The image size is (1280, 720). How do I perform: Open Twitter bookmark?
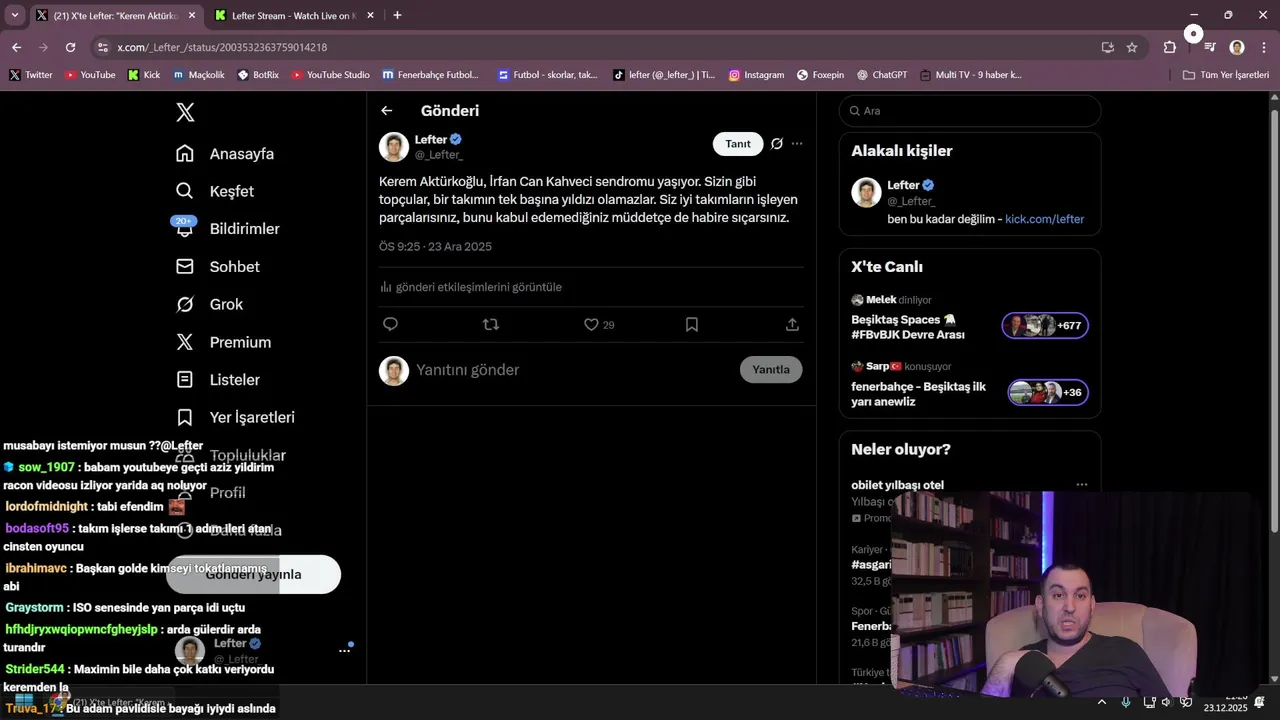[31, 75]
